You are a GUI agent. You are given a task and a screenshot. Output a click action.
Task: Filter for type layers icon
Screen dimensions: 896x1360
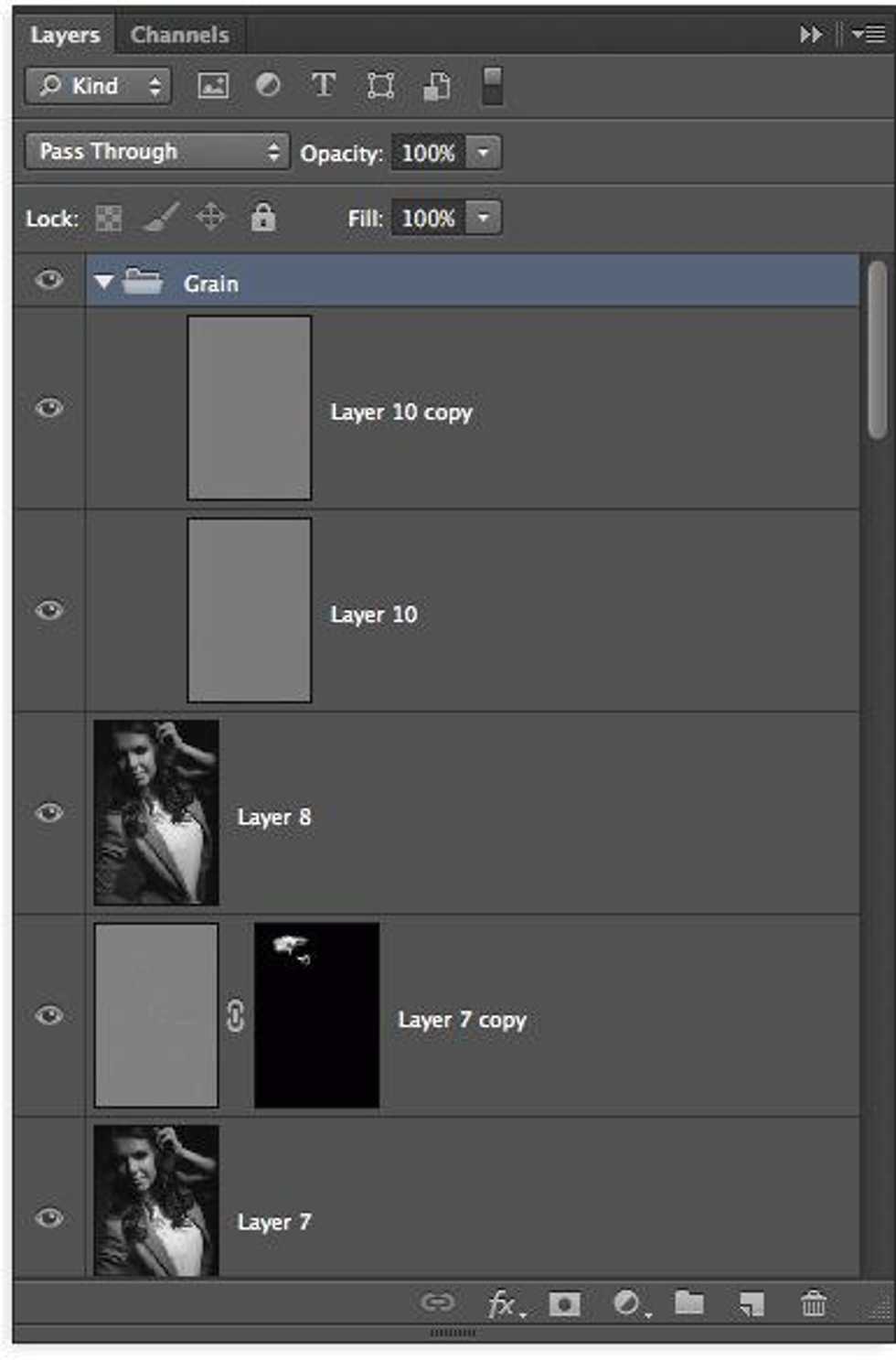[x=323, y=86]
